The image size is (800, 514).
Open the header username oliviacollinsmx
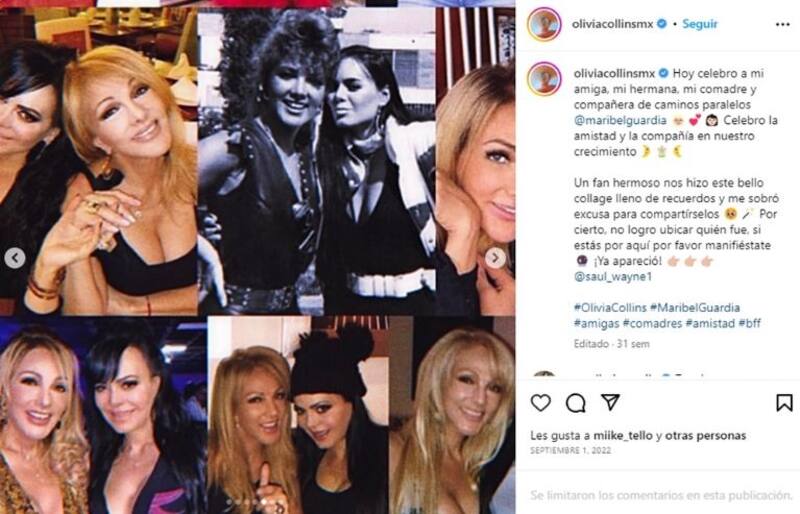click(612, 24)
